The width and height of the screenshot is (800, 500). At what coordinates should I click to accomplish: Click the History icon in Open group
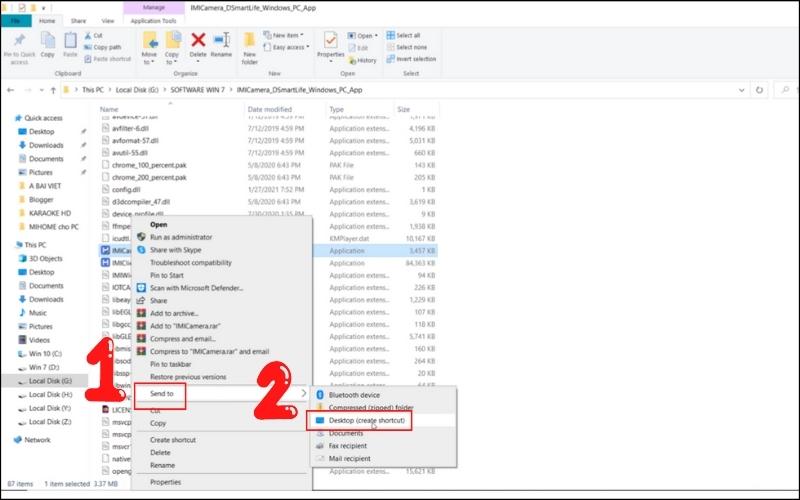[x=363, y=60]
